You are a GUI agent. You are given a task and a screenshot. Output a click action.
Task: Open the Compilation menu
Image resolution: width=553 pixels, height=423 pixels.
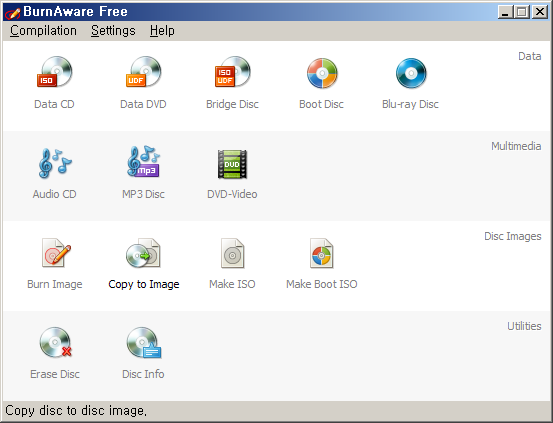click(x=43, y=31)
